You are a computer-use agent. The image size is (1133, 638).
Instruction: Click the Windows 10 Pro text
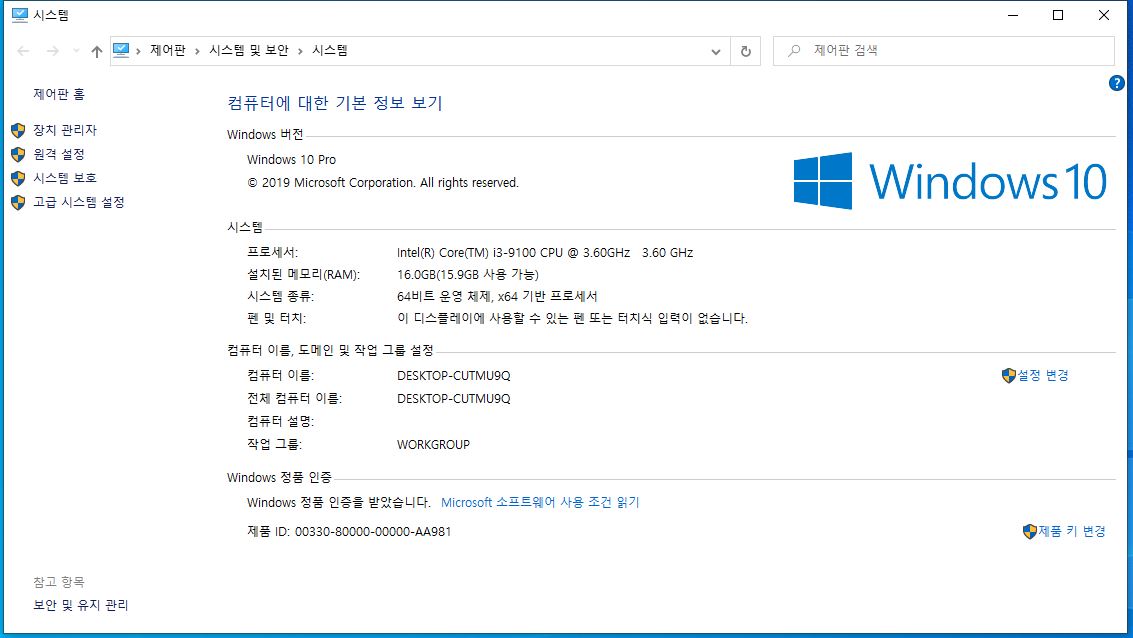[291, 160]
